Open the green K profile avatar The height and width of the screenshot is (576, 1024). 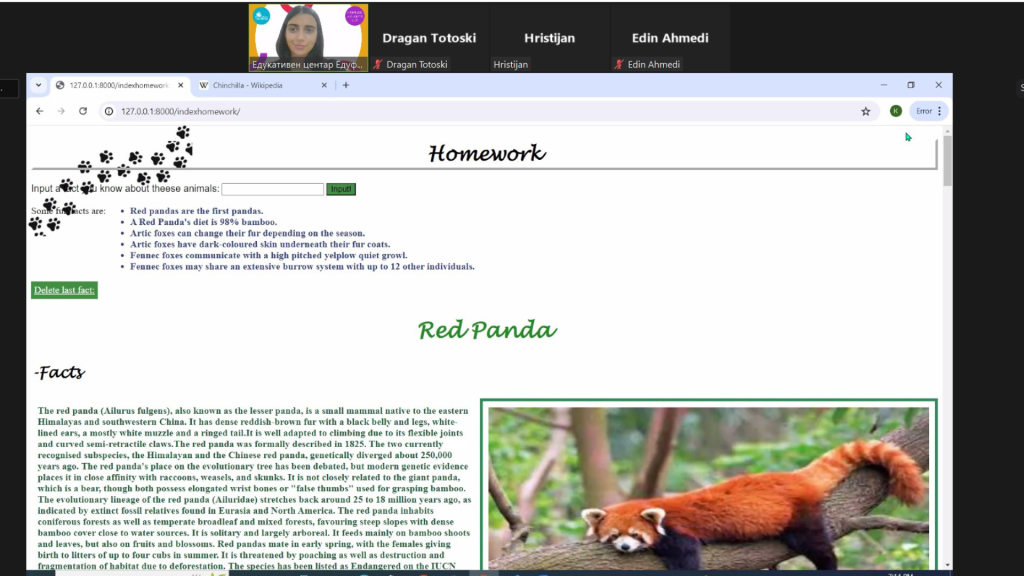895,111
